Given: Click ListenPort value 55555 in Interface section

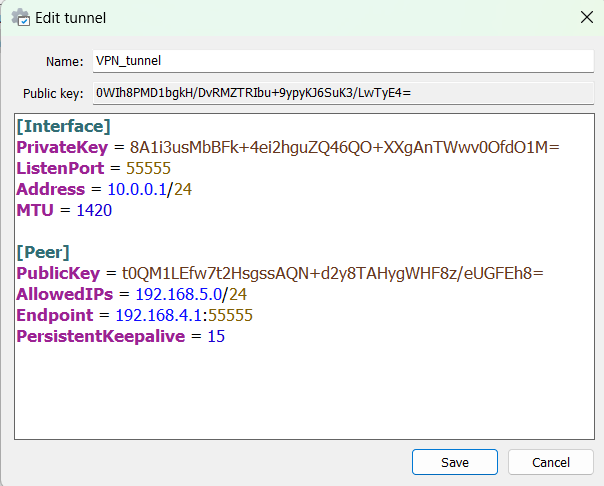Looking at the screenshot, I should pos(148,168).
